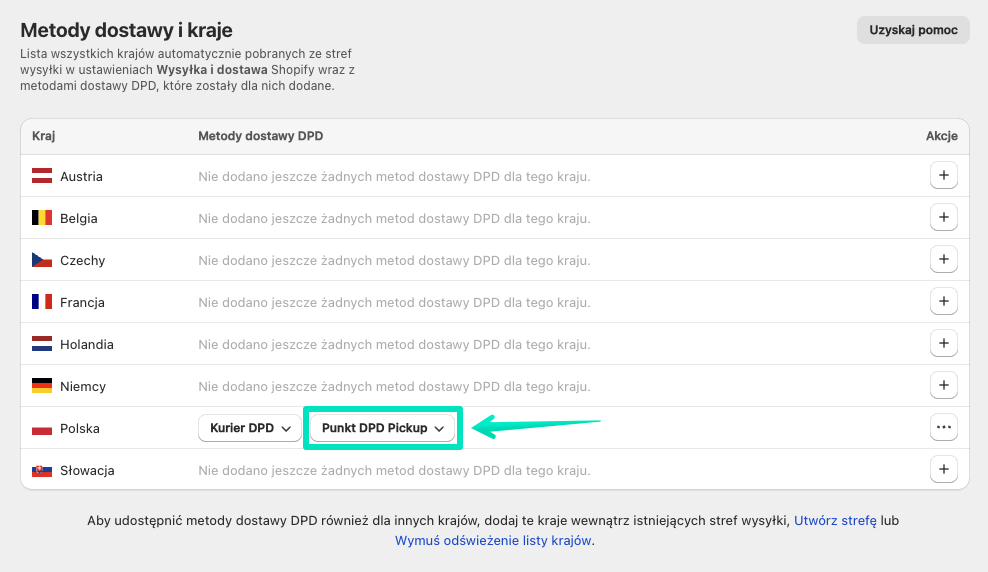Expand the Punkt DPD Pickup dropdown
The height and width of the screenshot is (572, 988).
pyautogui.click(x=382, y=428)
